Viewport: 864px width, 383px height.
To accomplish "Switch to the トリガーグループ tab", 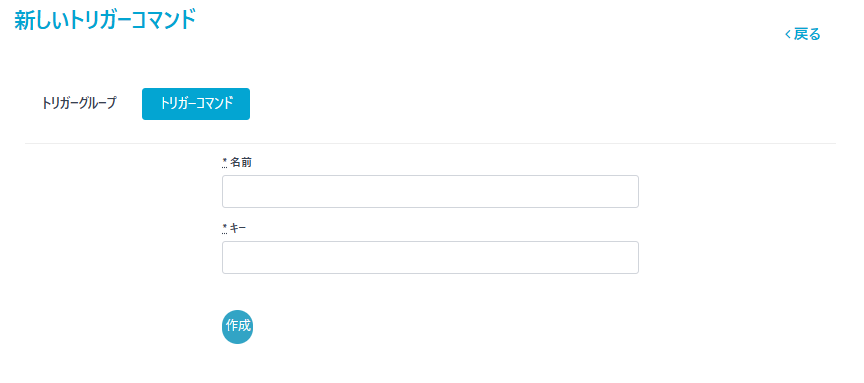I will pyautogui.click(x=79, y=104).
